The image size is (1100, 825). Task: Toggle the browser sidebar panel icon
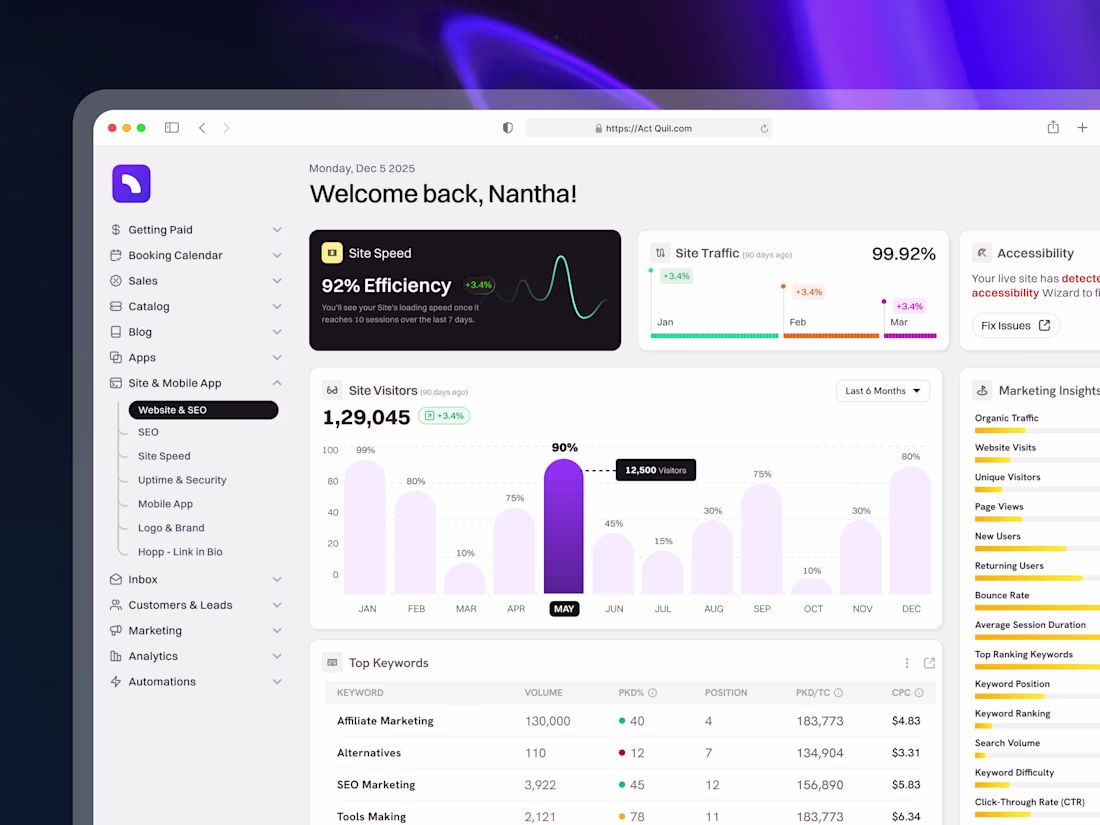pyautogui.click(x=172, y=128)
